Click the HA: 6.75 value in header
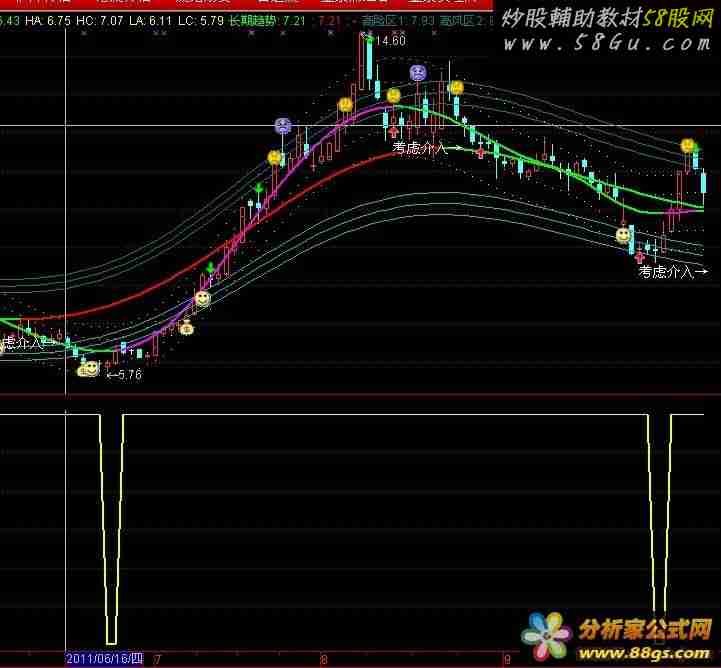 [48, 21]
